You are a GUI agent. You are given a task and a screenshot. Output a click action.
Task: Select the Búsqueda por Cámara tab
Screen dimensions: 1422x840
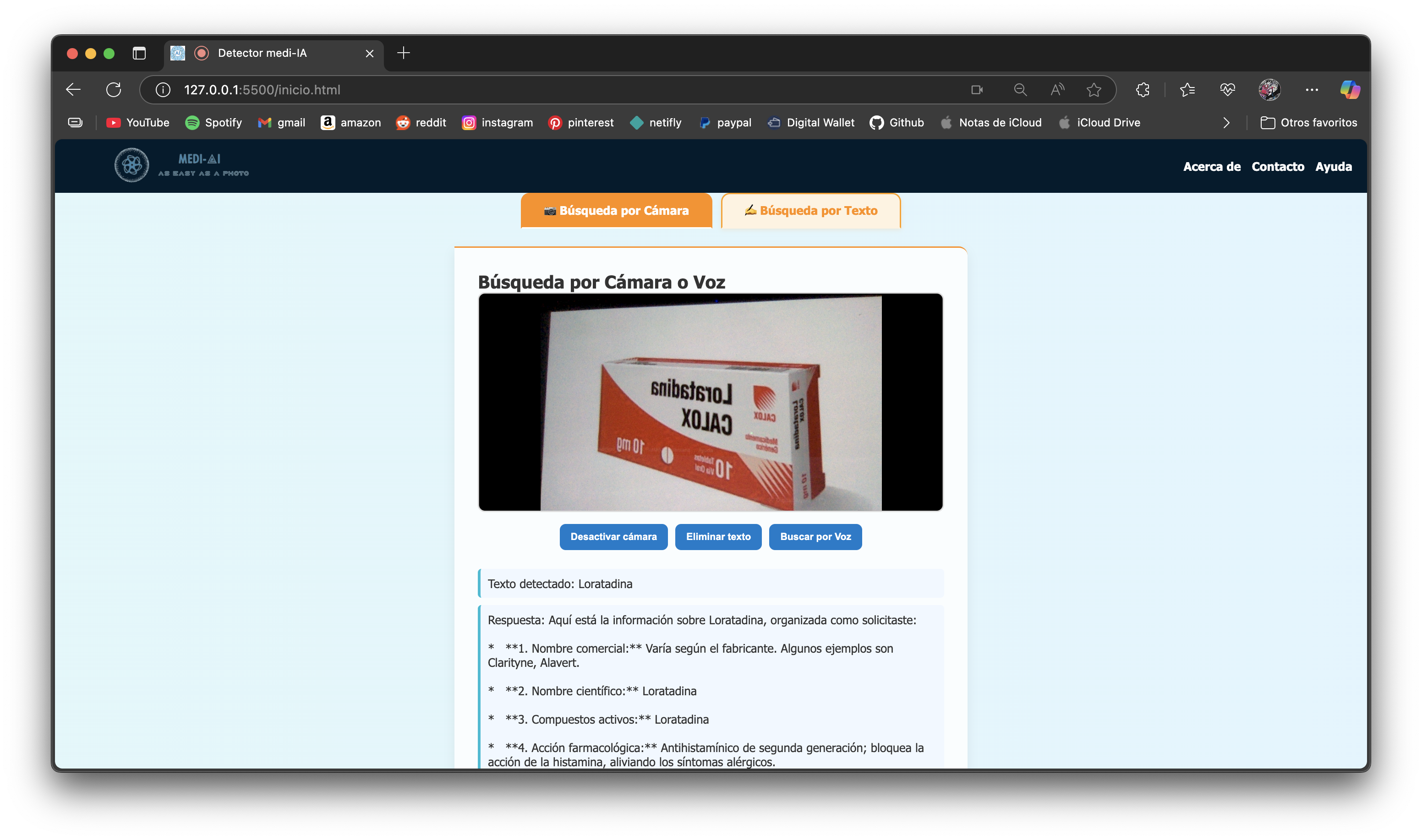(616, 211)
